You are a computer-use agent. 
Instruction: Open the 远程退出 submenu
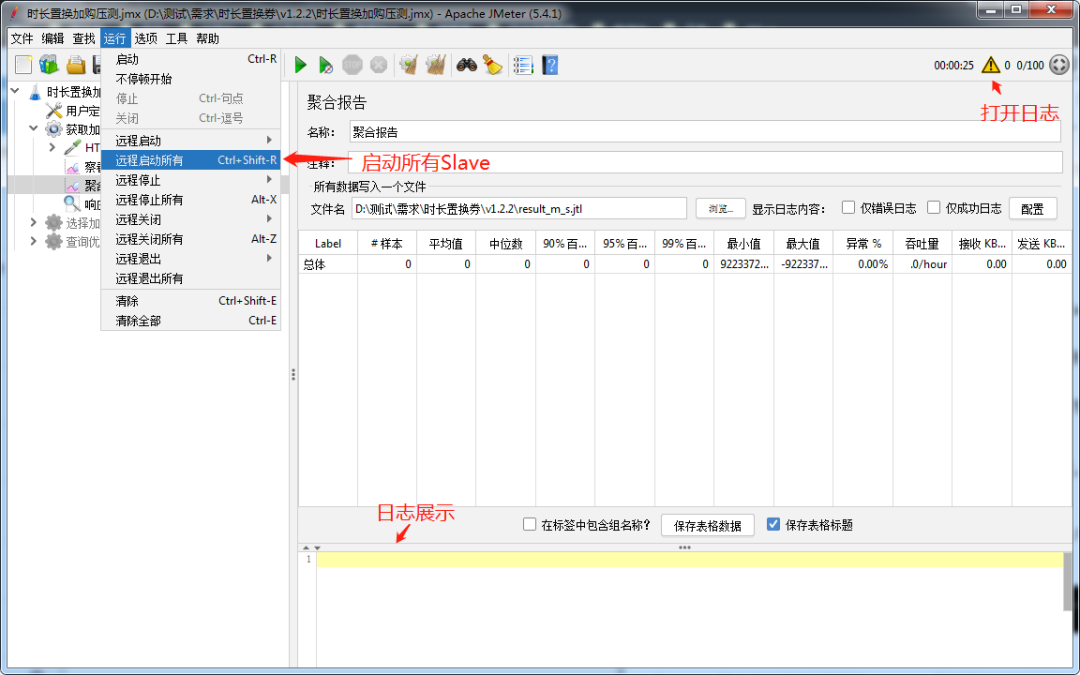[191, 258]
